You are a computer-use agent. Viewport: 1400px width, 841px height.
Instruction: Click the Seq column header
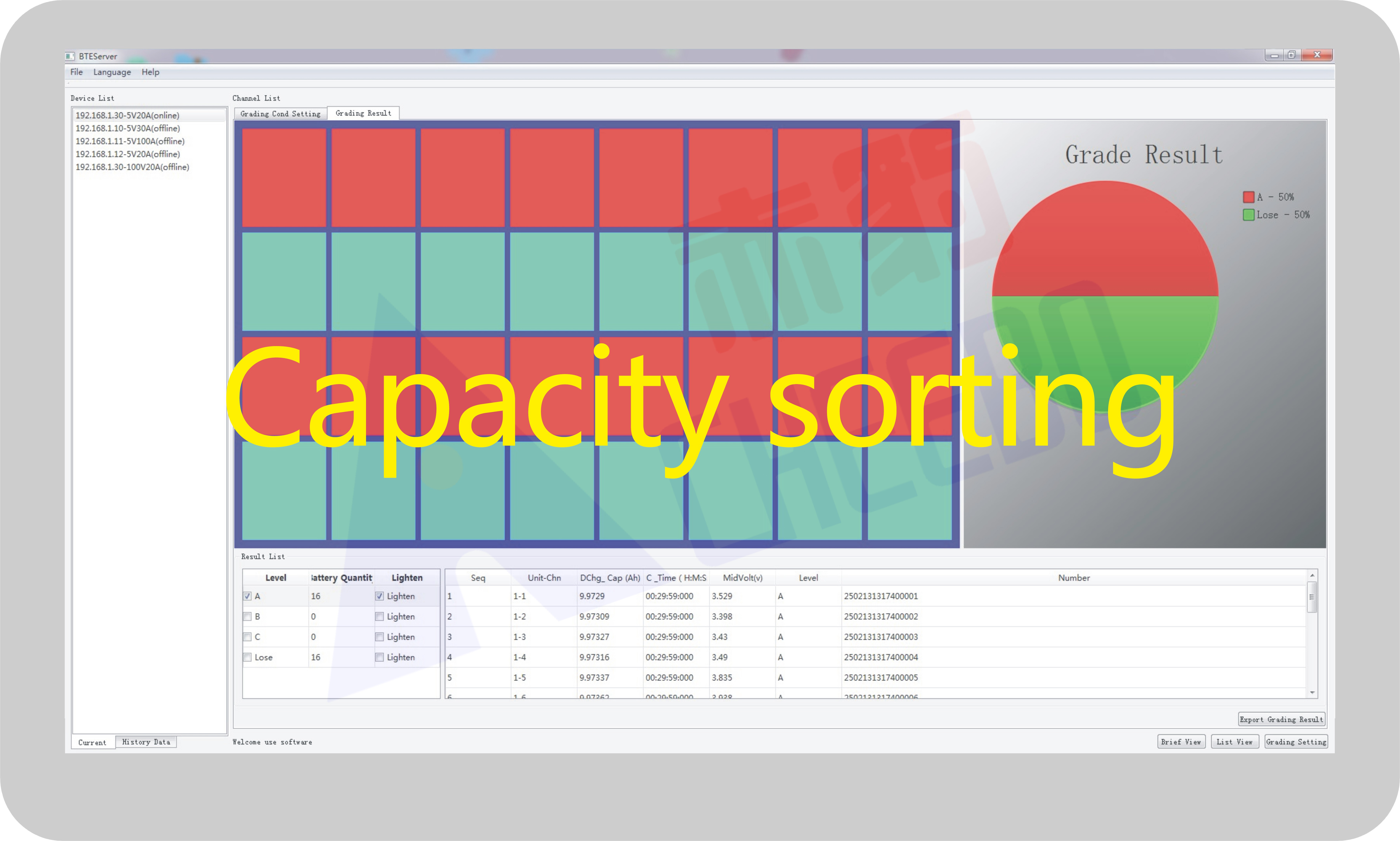(x=478, y=578)
